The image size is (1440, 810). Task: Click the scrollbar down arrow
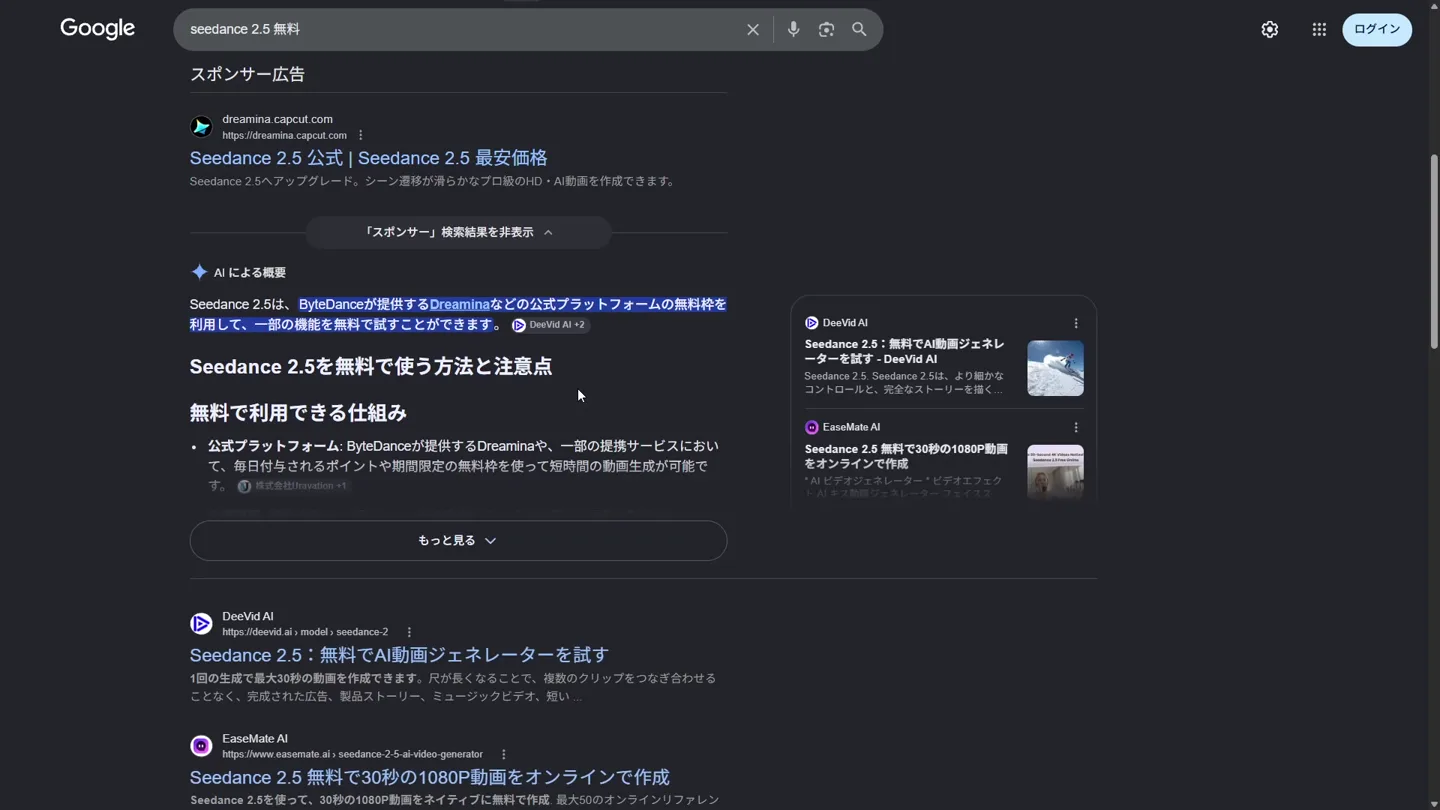[x=1434, y=803]
